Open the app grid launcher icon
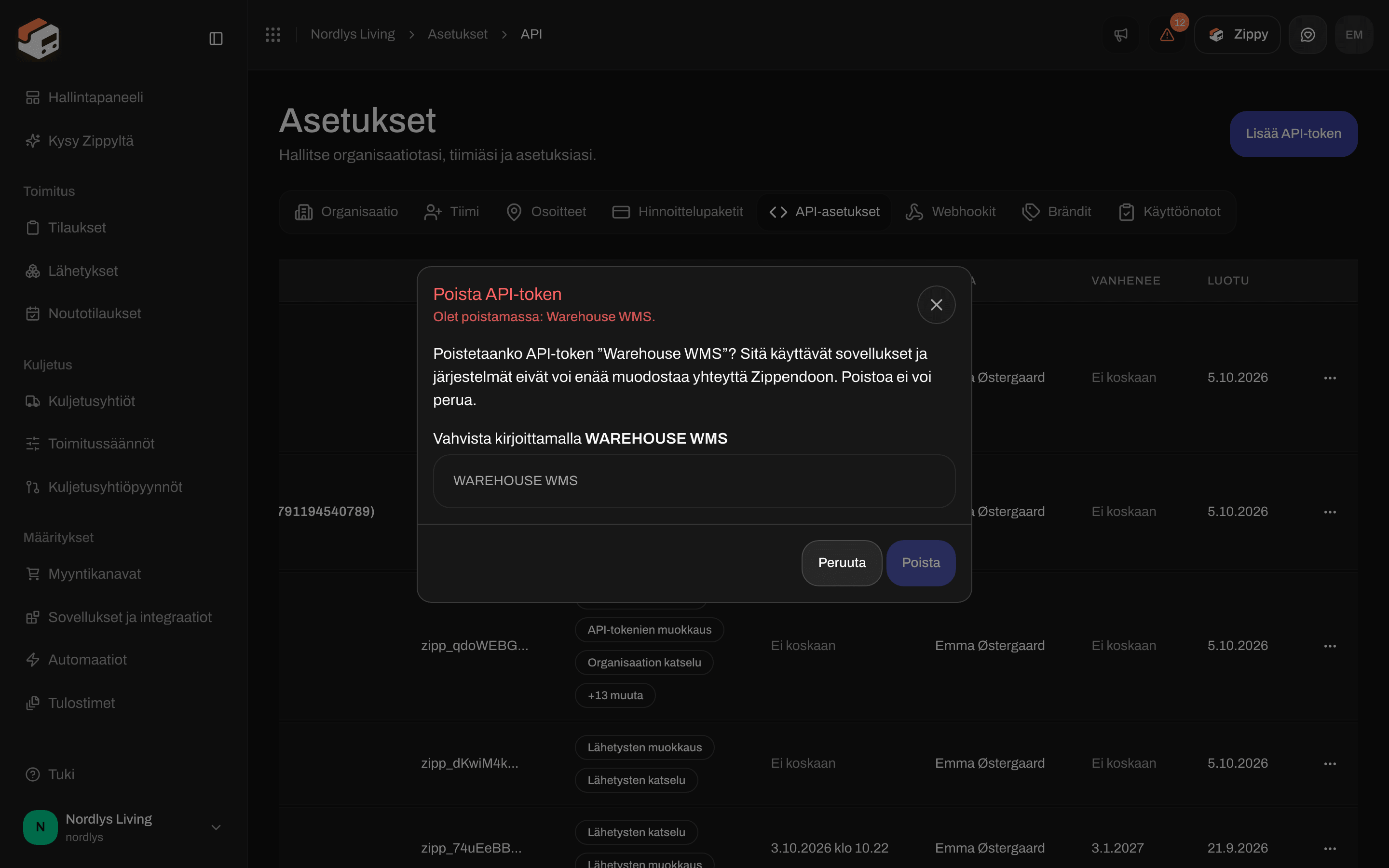This screenshot has height=868, width=1389. (273, 34)
